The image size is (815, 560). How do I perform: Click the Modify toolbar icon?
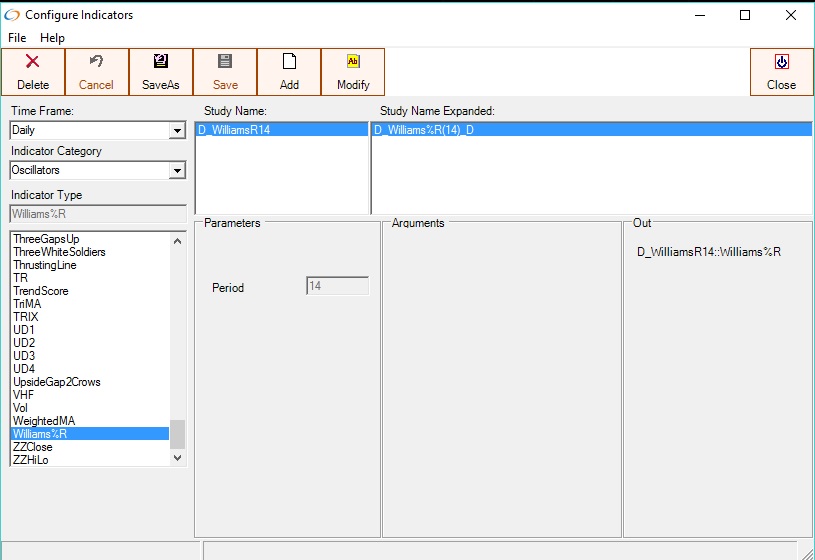tap(353, 62)
